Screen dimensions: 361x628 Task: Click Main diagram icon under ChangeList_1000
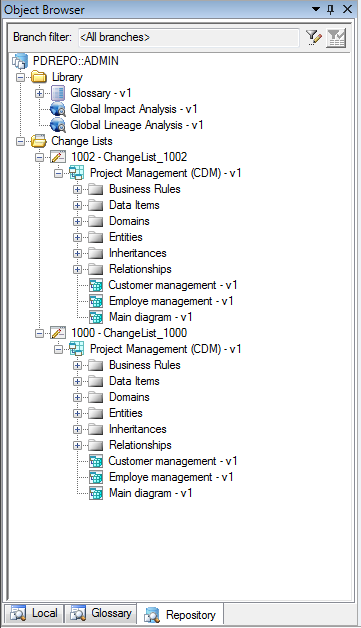(96, 493)
